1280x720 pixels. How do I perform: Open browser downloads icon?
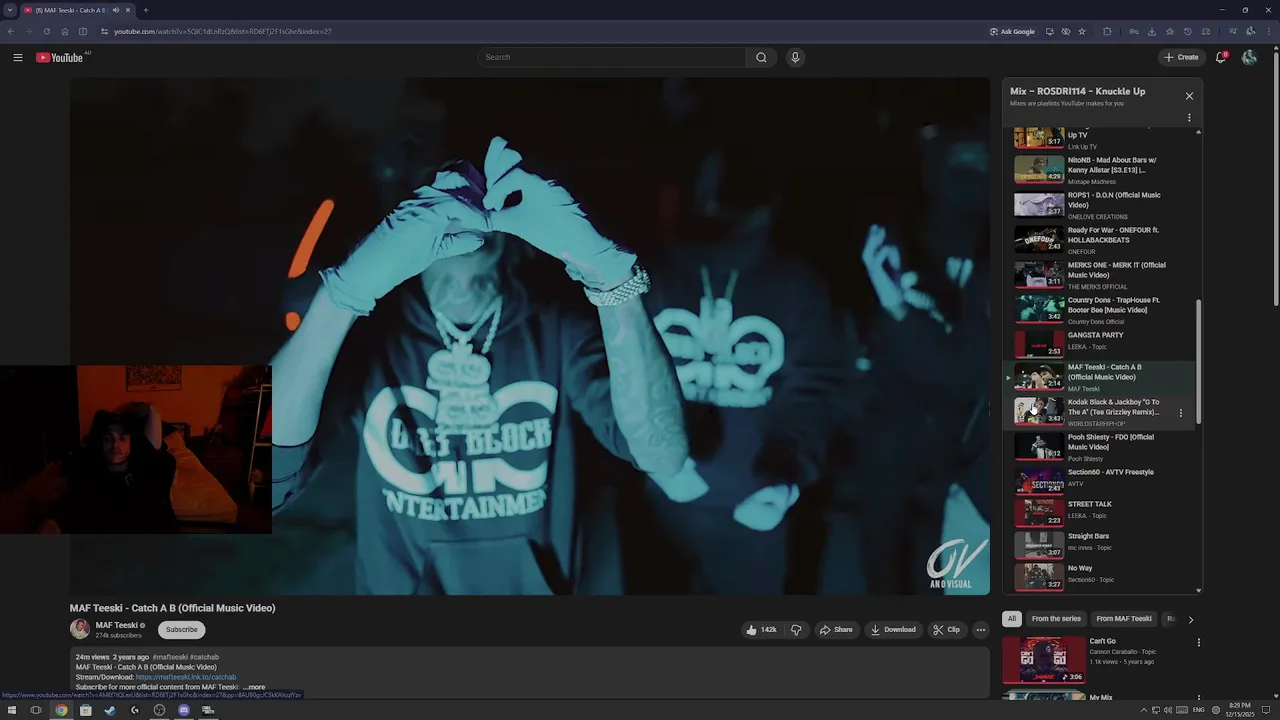click(x=1151, y=31)
